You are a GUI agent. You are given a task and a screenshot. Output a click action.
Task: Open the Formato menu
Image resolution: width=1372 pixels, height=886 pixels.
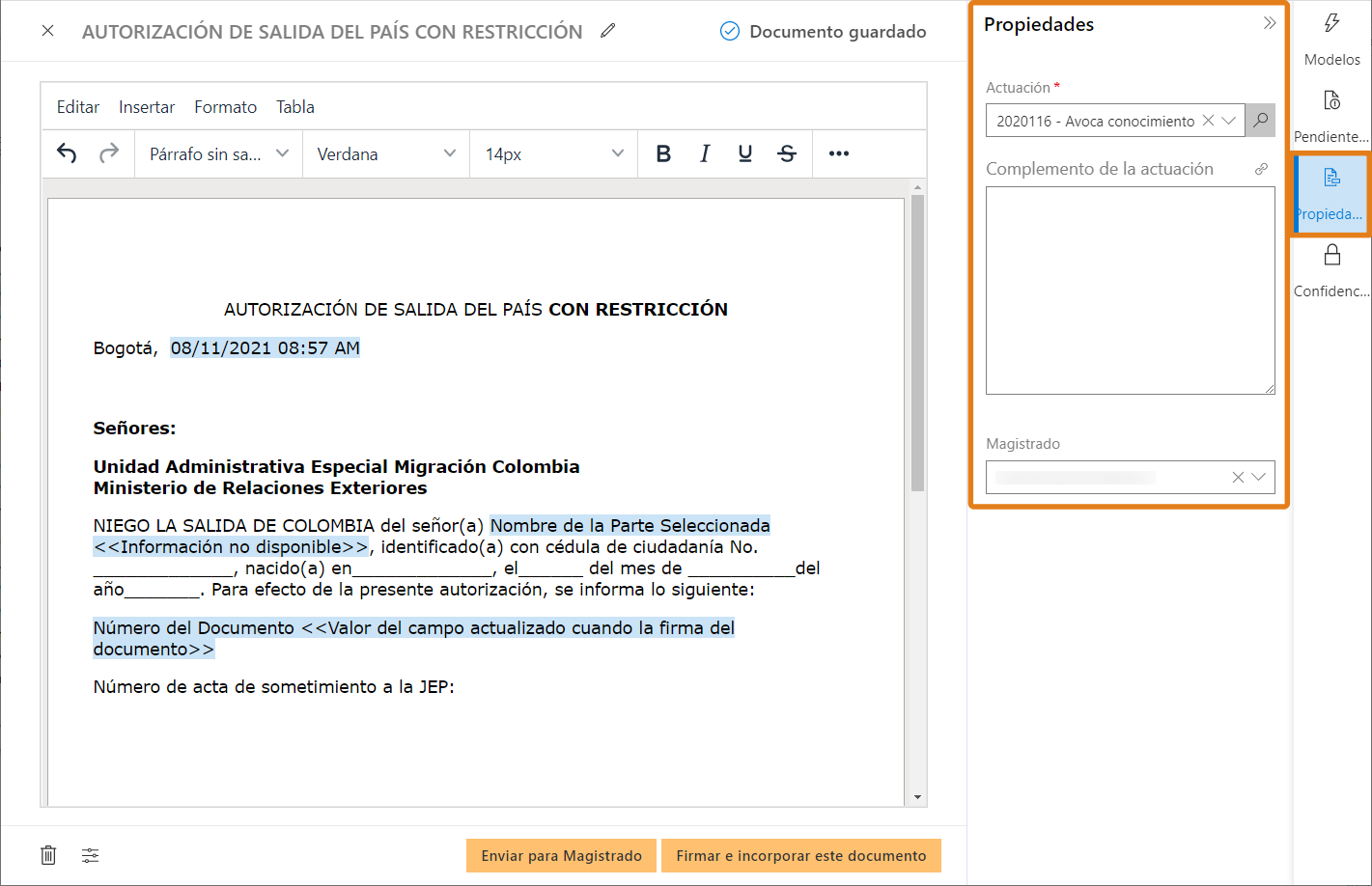pyautogui.click(x=226, y=107)
